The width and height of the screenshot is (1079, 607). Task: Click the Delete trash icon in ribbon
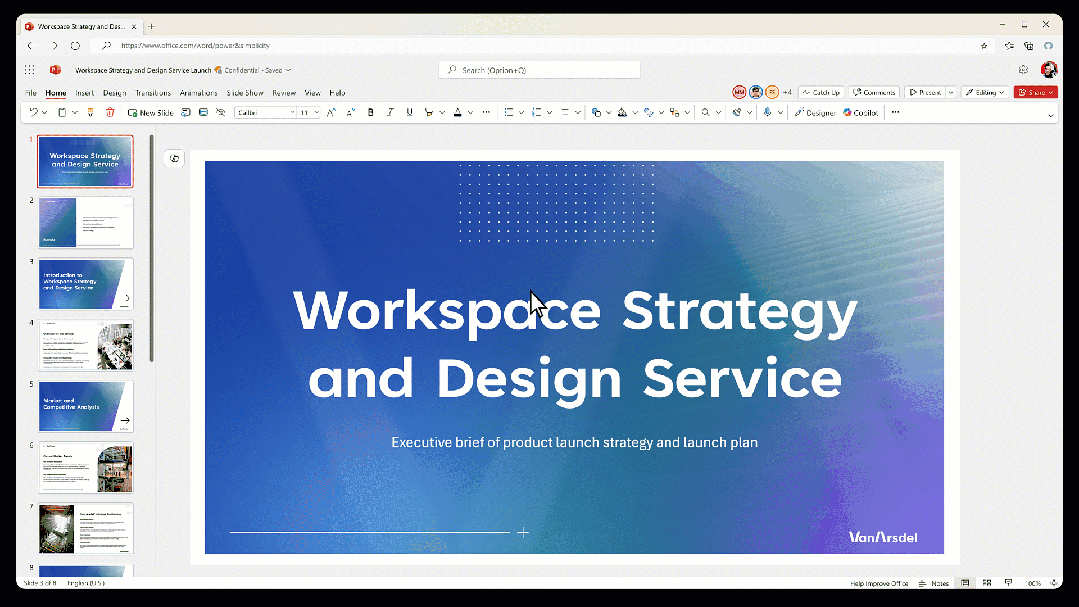point(110,113)
